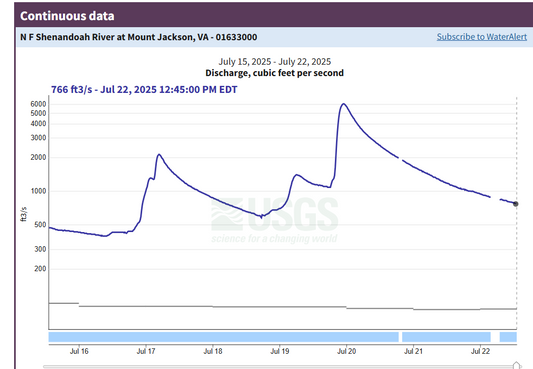Click the date range July 15, 2025 - July 22, 2025
The image size is (533, 369).
coord(275,62)
